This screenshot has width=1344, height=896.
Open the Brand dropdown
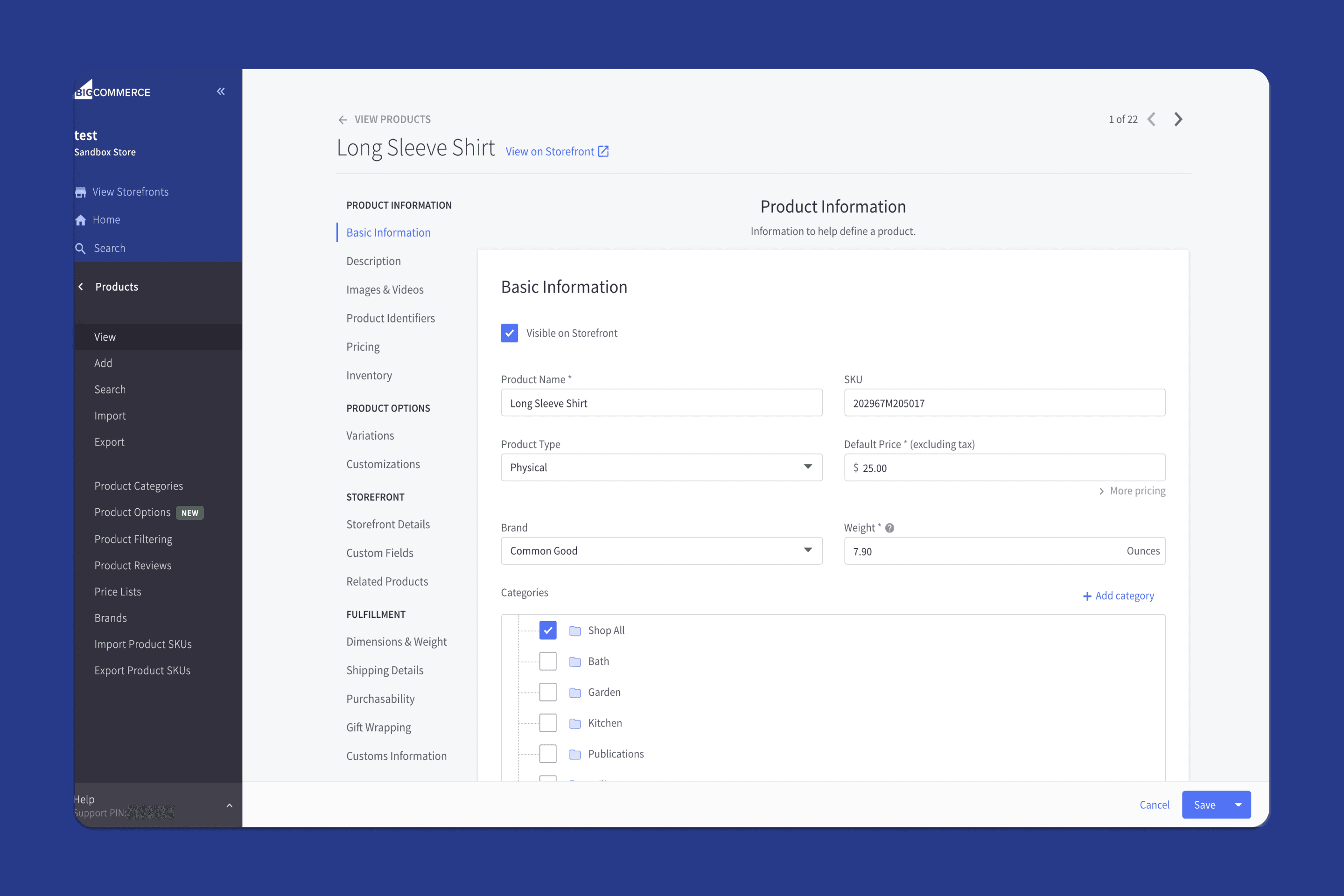(x=661, y=551)
